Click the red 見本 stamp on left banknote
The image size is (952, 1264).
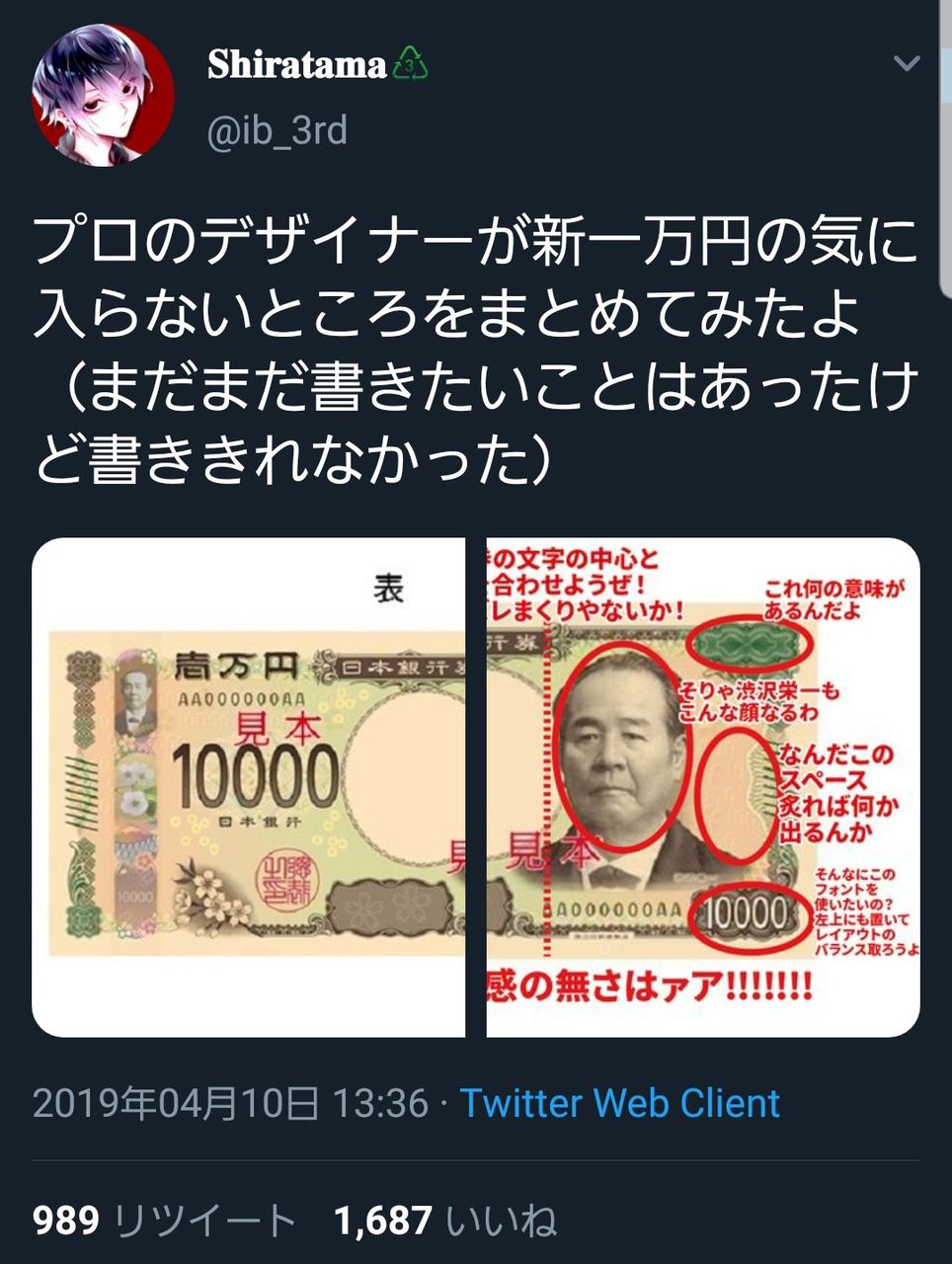[x=280, y=730]
